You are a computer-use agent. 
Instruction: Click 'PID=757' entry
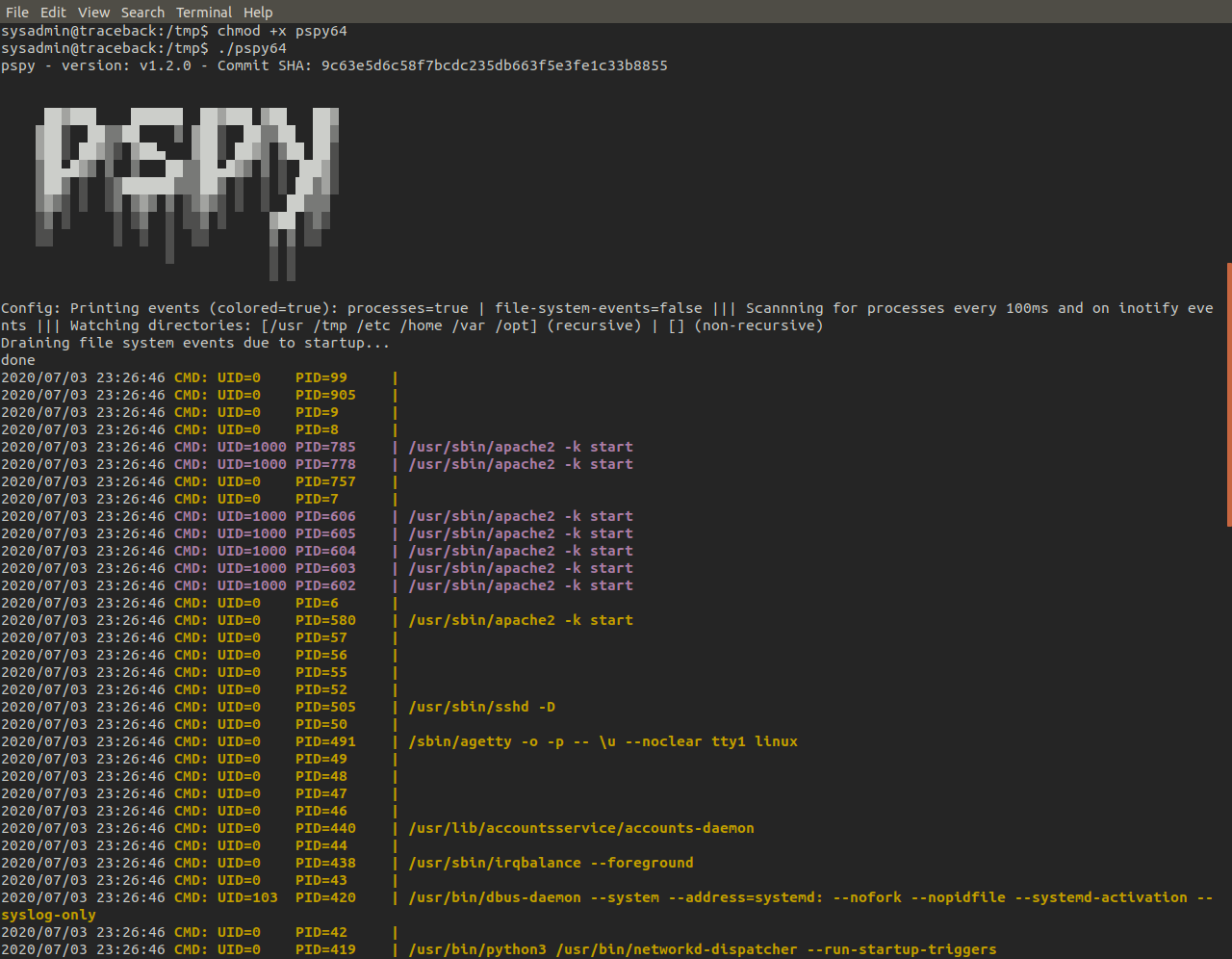click(325, 481)
